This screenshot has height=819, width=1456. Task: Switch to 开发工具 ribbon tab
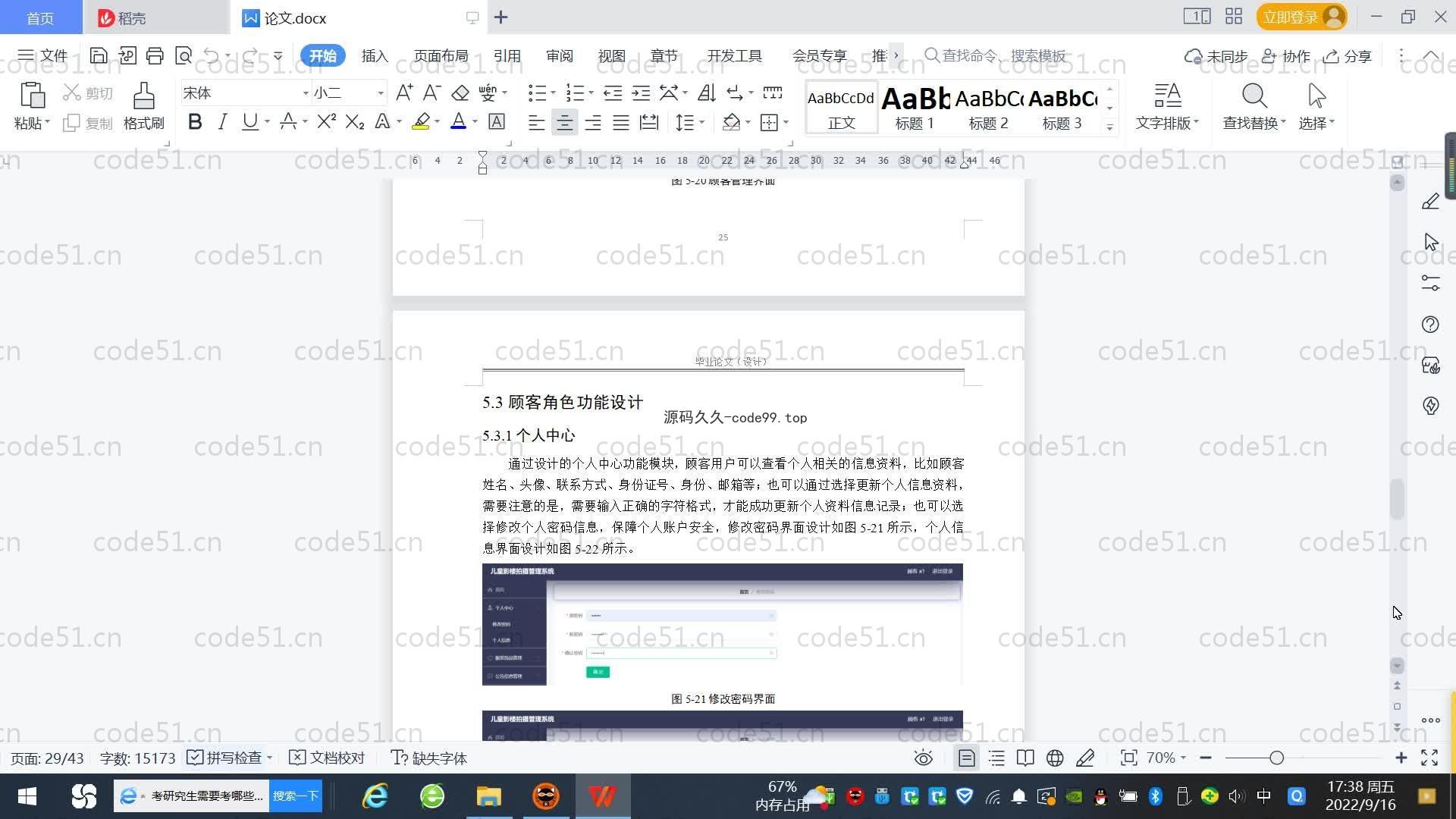click(x=734, y=55)
